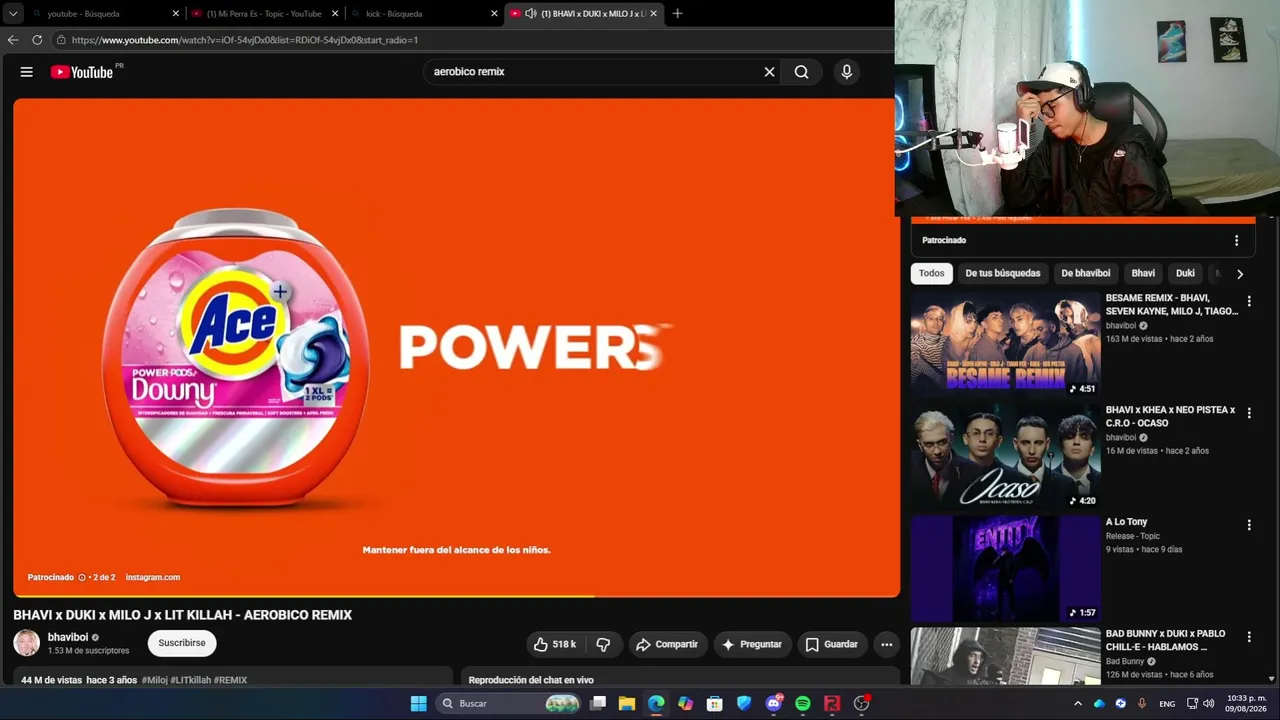Select the 'Todos' filter chip
Viewport: 1280px width, 720px height.
coord(932,273)
